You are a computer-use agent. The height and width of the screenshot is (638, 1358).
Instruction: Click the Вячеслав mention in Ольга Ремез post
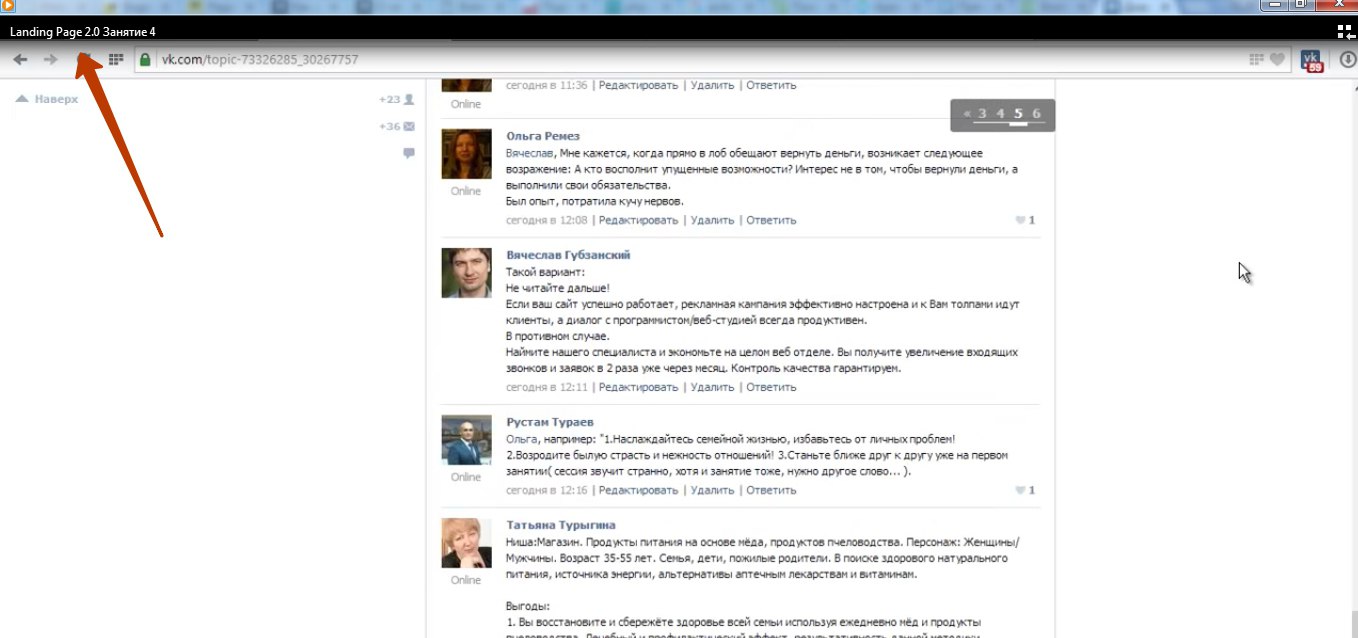[530, 153]
